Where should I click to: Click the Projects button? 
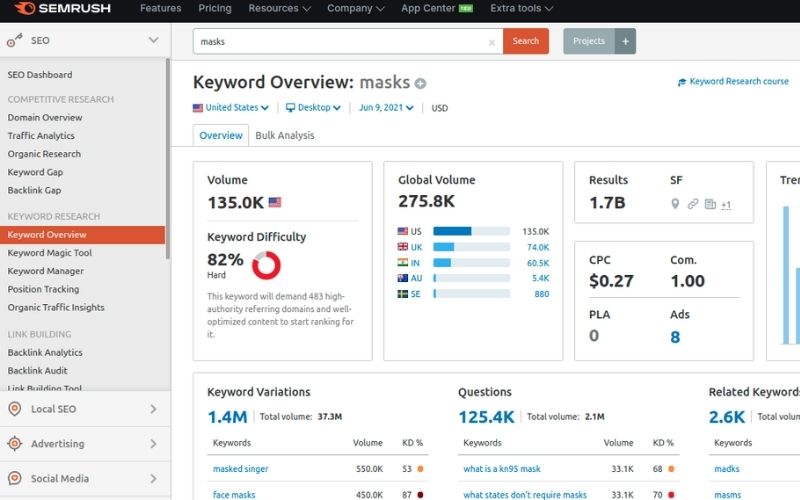(589, 41)
